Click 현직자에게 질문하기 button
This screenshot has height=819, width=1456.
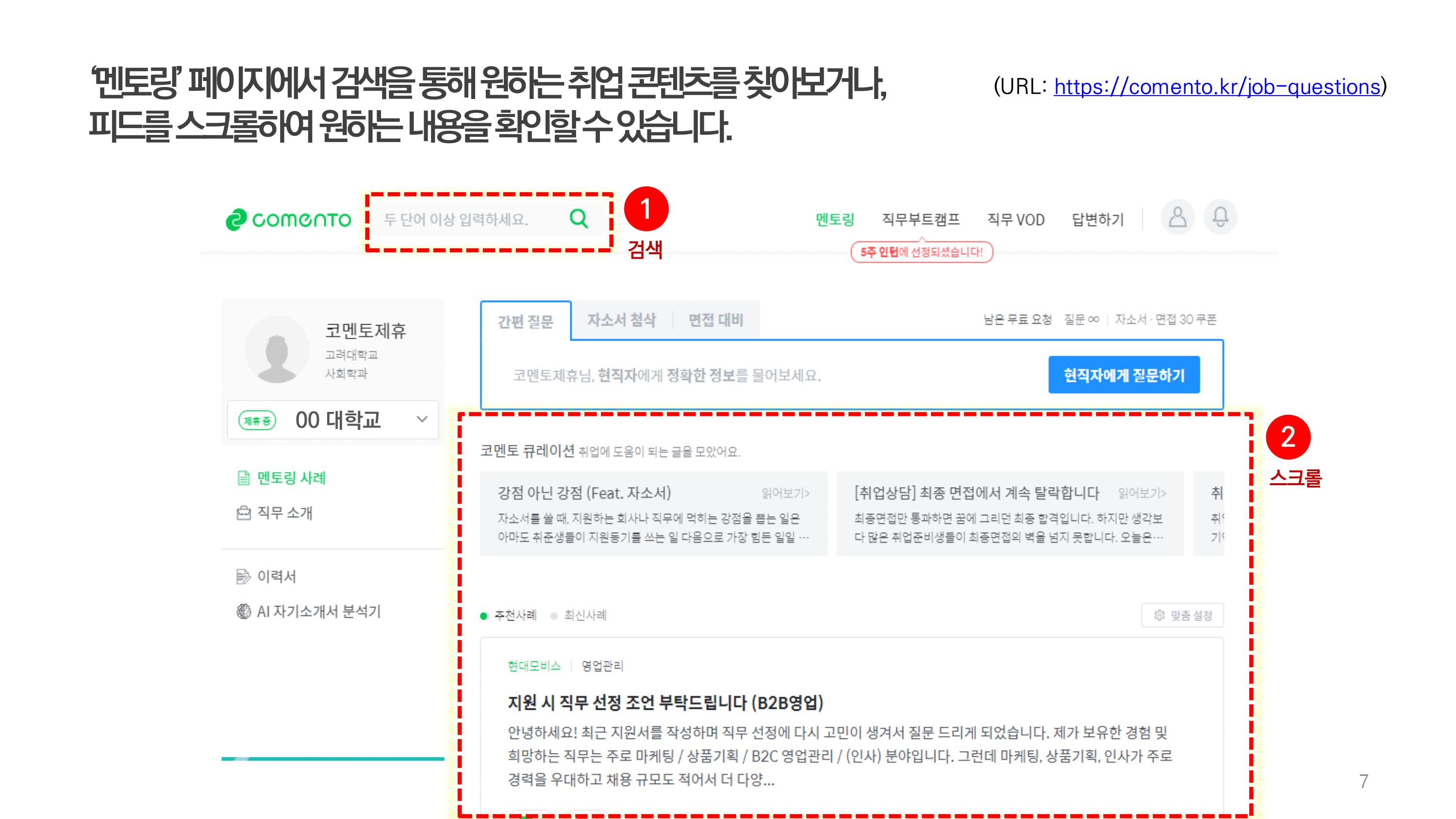pyautogui.click(x=1124, y=376)
